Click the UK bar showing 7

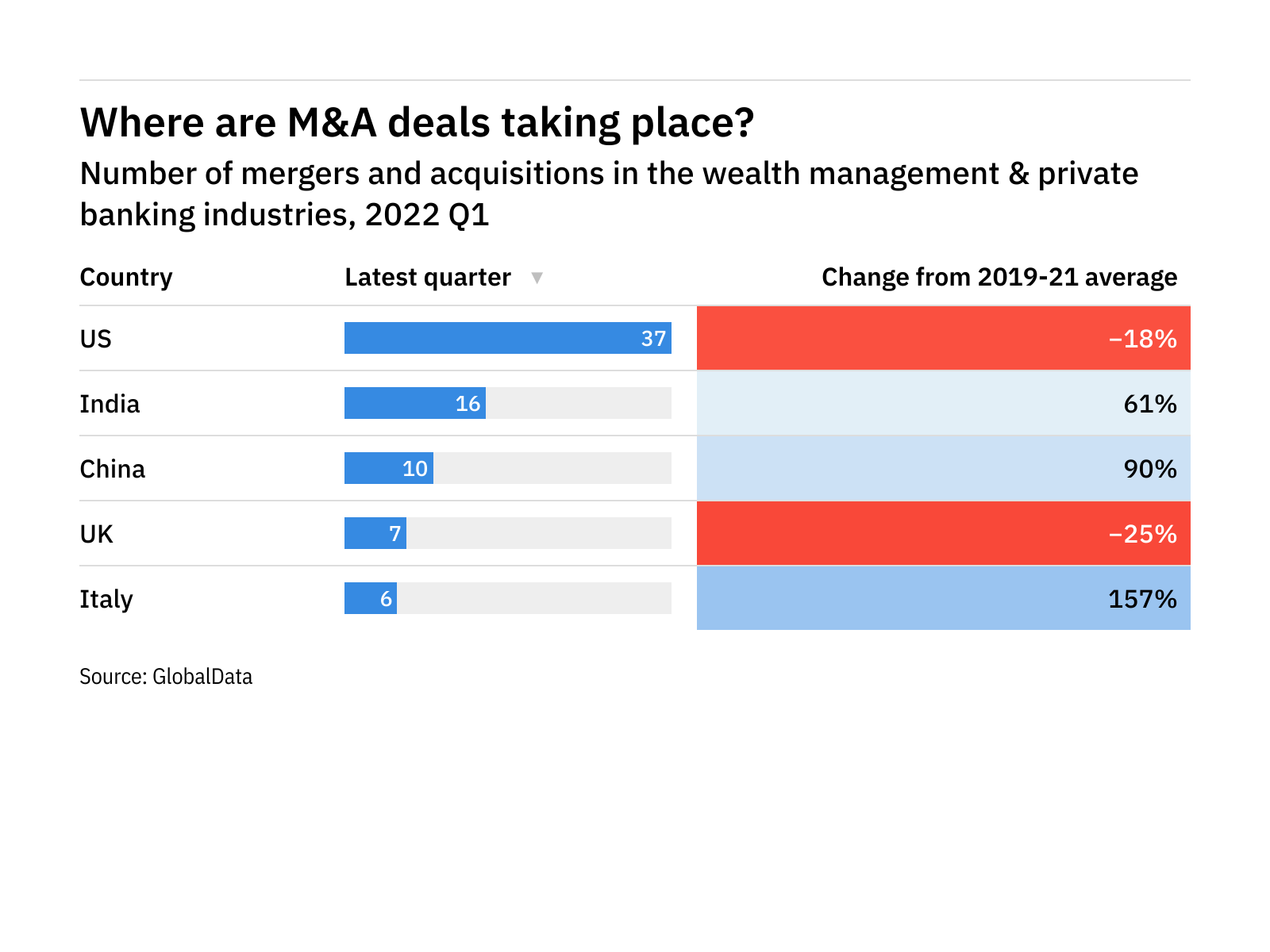coord(375,533)
